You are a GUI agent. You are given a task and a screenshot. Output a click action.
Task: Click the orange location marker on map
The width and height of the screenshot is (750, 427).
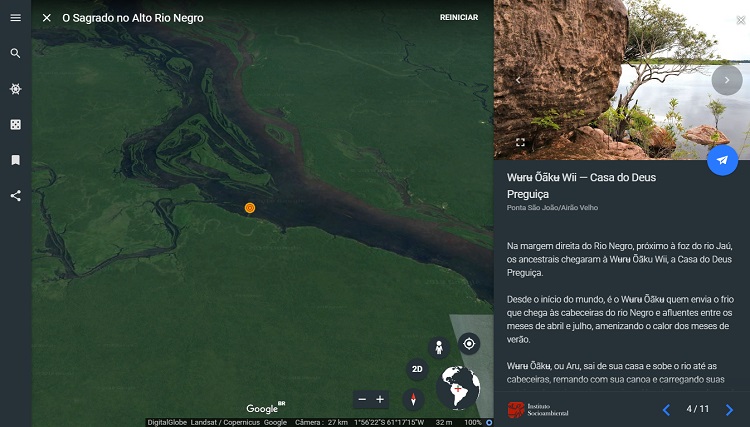[x=250, y=208]
